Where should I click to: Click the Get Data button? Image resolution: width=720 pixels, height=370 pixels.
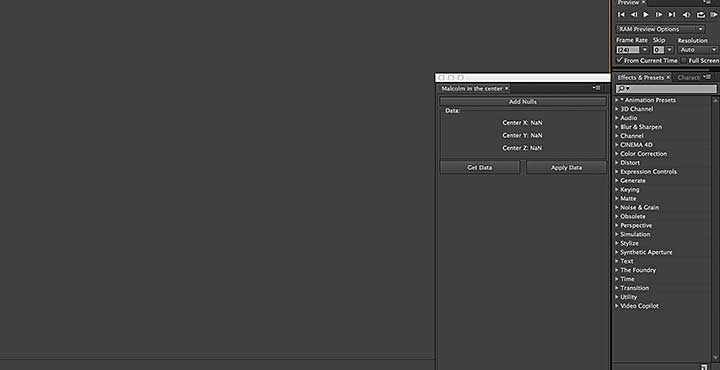click(x=479, y=168)
